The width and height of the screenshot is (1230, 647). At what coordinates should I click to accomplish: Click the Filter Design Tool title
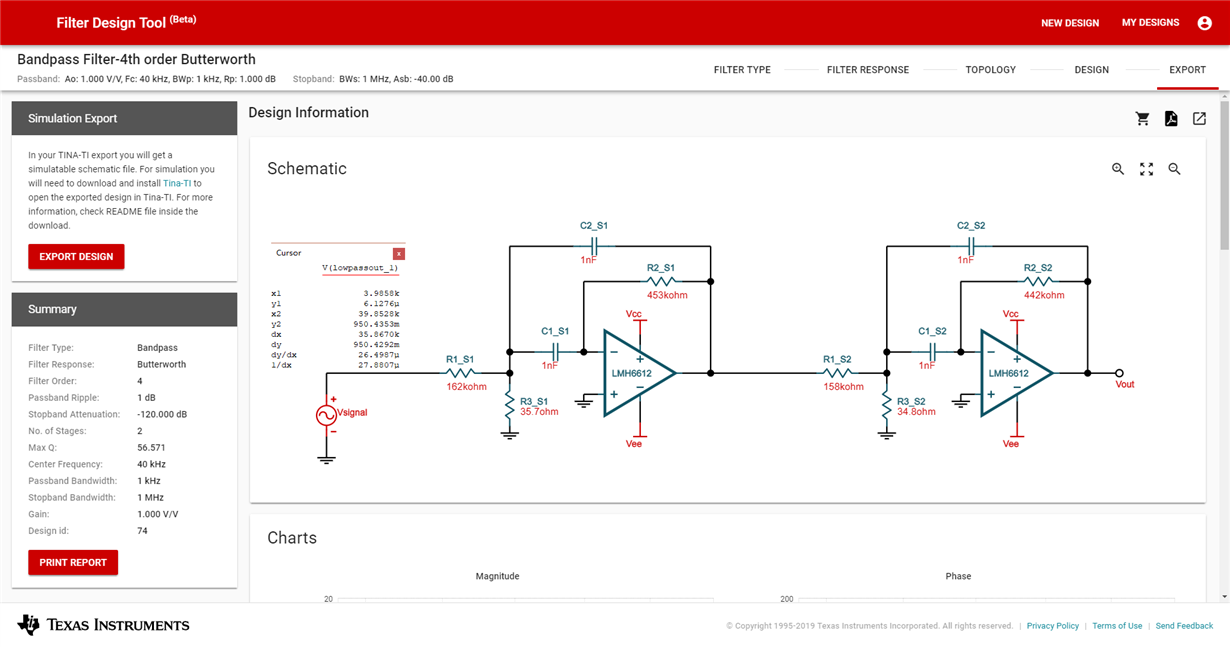coord(124,23)
